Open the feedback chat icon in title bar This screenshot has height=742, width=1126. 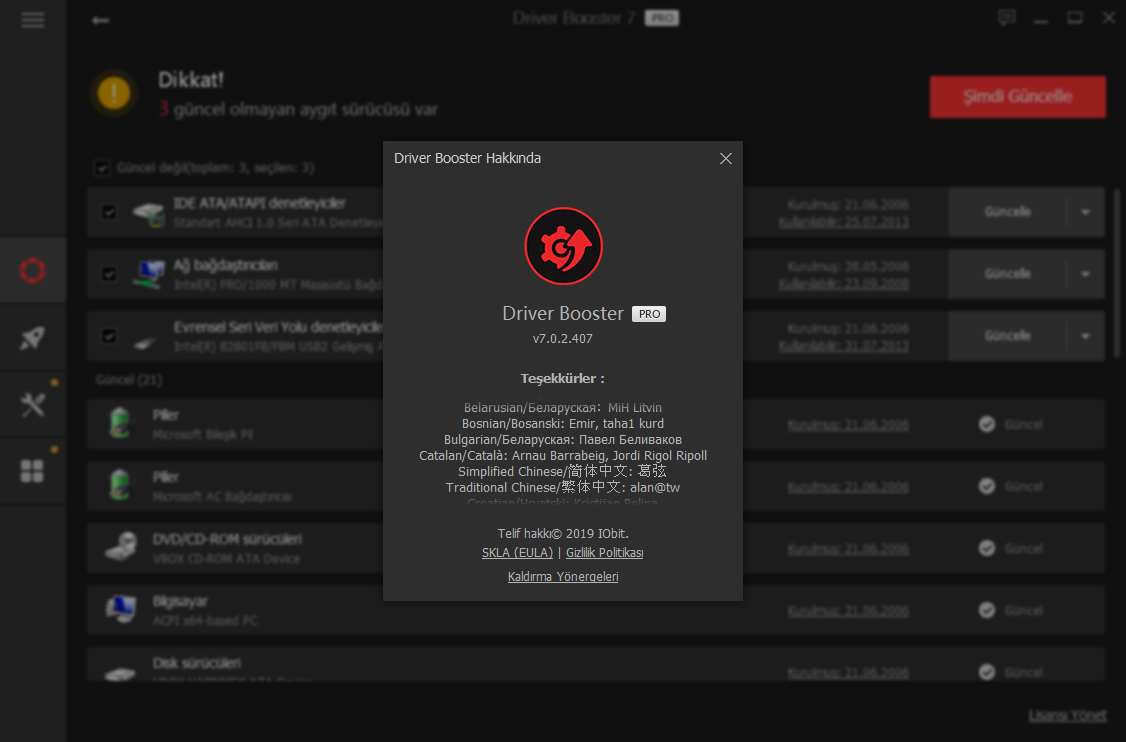(x=1006, y=18)
